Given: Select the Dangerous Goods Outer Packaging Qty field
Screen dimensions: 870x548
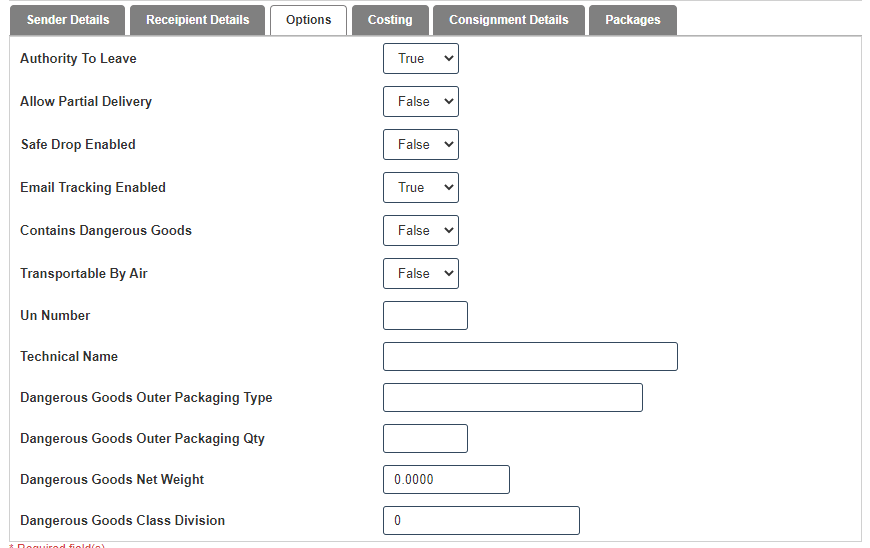Looking at the screenshot, I should [425, 439].
